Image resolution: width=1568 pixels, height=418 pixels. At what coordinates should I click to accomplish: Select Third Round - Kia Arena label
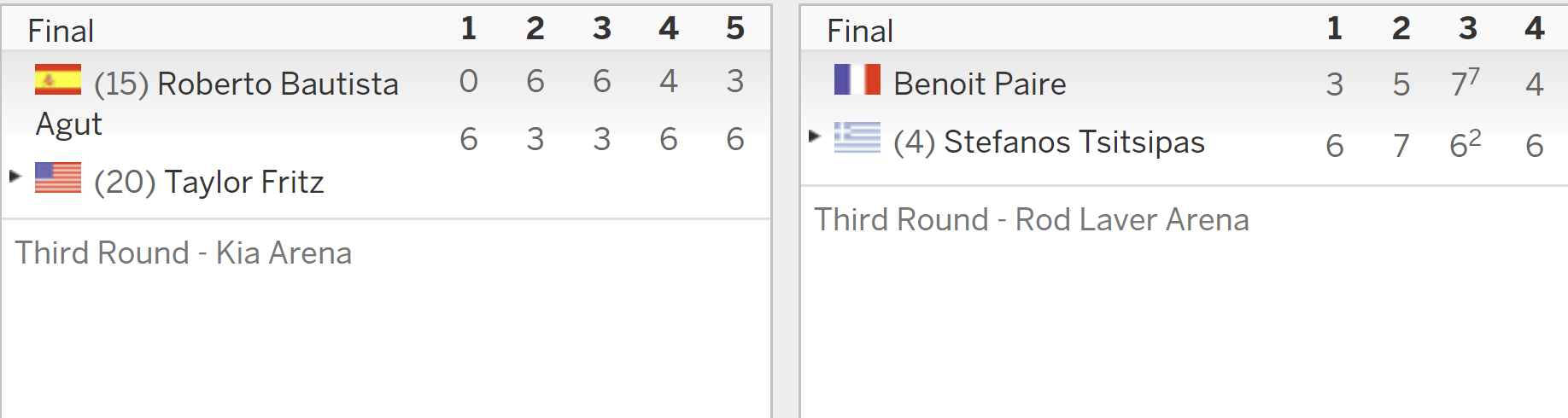coord(184,253)
